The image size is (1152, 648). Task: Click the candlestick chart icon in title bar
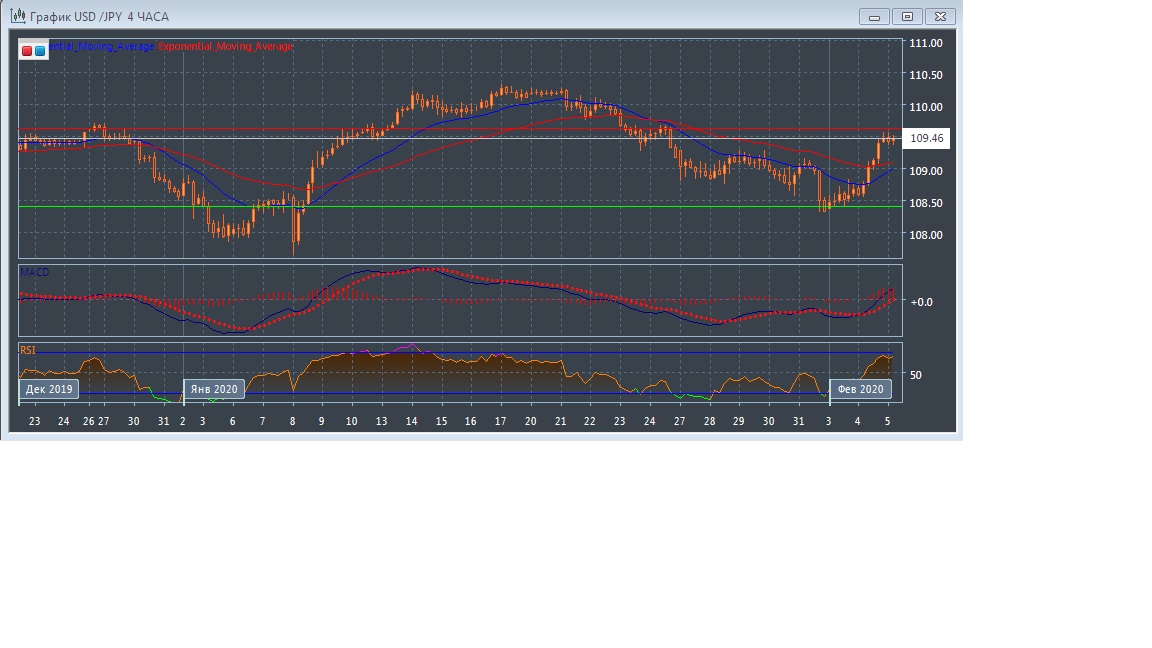pos(18,16)
